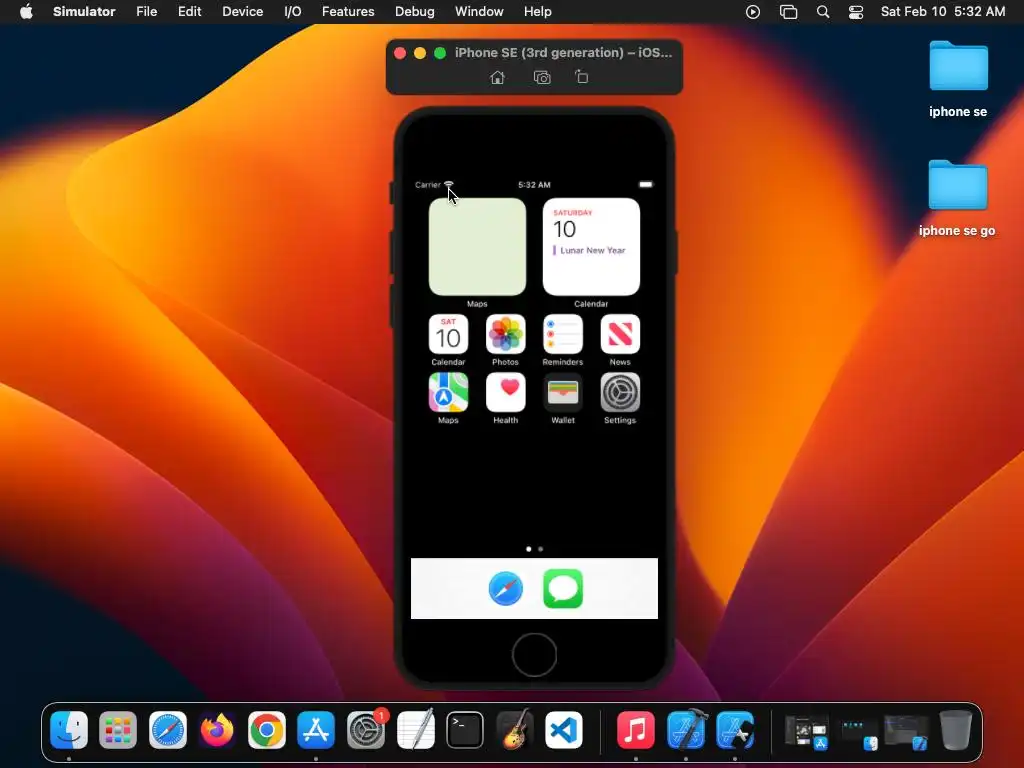Open the Wallet app on the iPhone
The height and width of the screenshot is (768, 1024).
pos(563,392)
